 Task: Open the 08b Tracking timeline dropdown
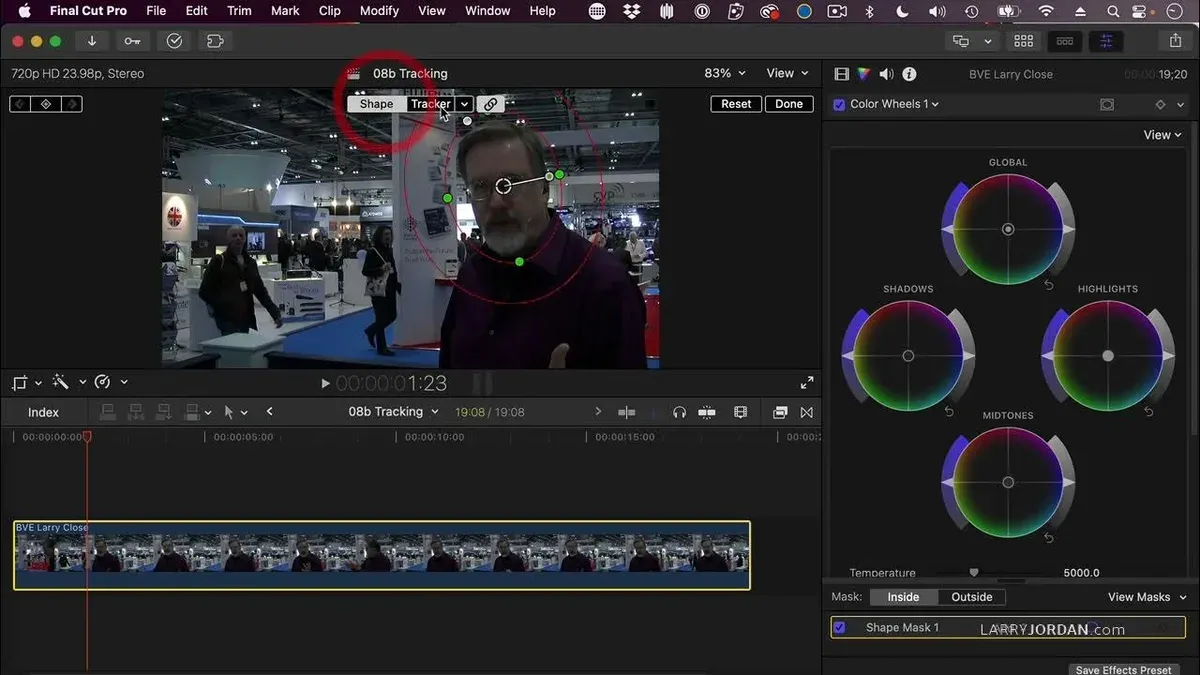[x=393, y=412]
